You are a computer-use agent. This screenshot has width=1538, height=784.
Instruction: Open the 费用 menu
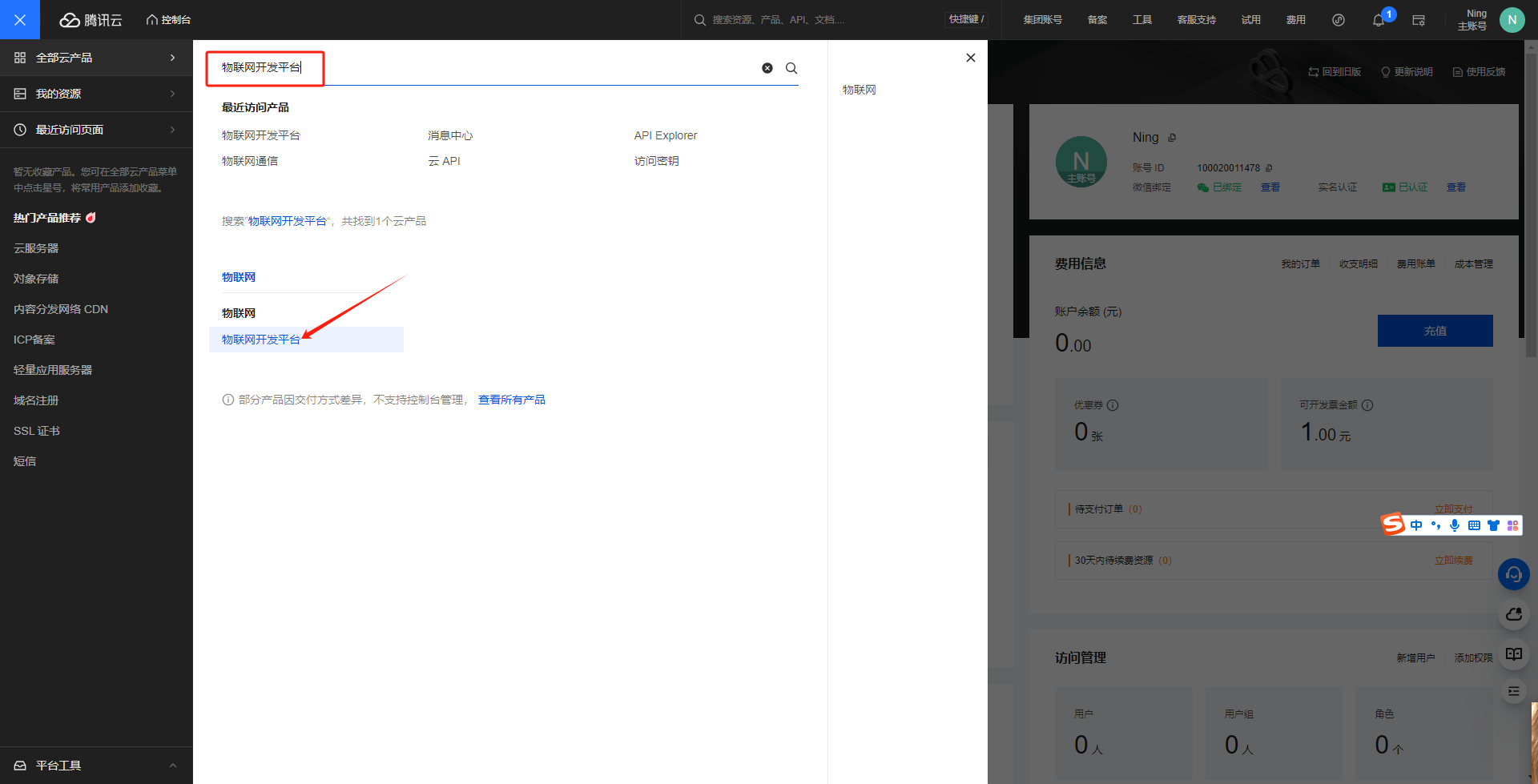pyautogui.click(x=1296, y=20)
